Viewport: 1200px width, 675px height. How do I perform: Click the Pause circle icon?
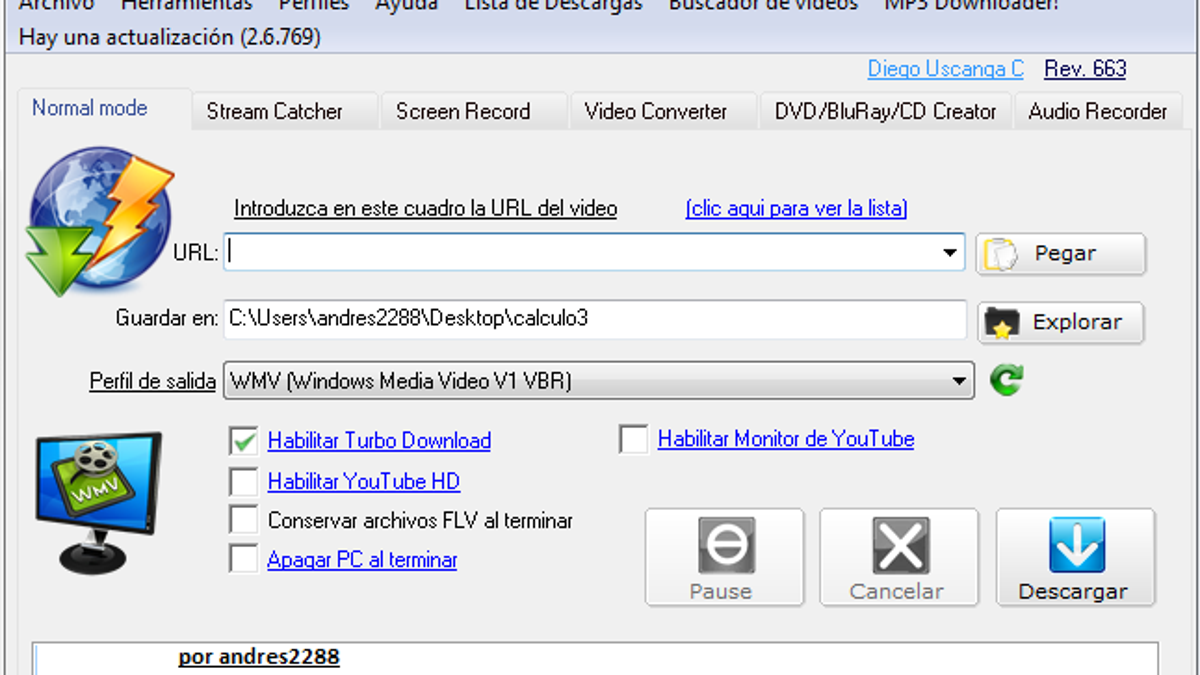[x=725, y=545]
